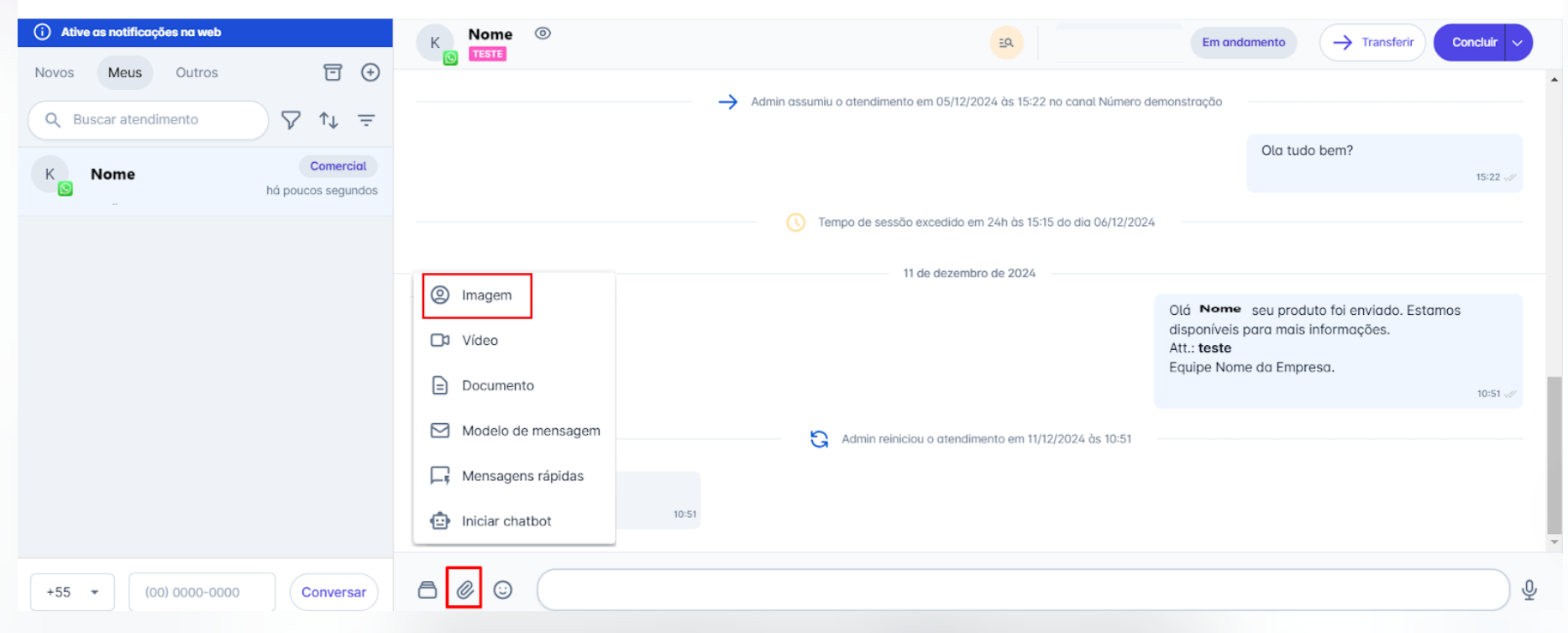Search in conversation using orange search icon
Image resolution: width=1568 pixels, height=633 pixels.
point(1006,43)
